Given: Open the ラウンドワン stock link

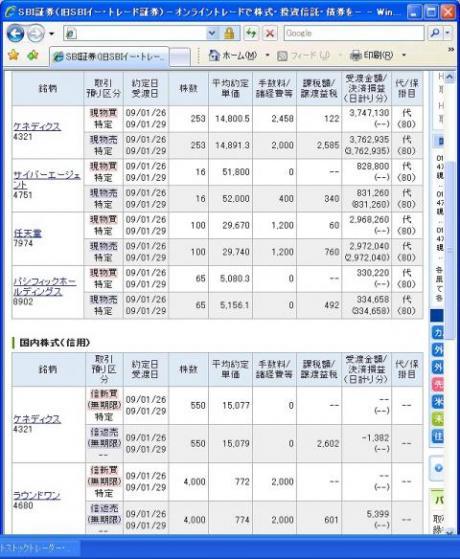Looking at the screenshot, I should click(37, 495).
